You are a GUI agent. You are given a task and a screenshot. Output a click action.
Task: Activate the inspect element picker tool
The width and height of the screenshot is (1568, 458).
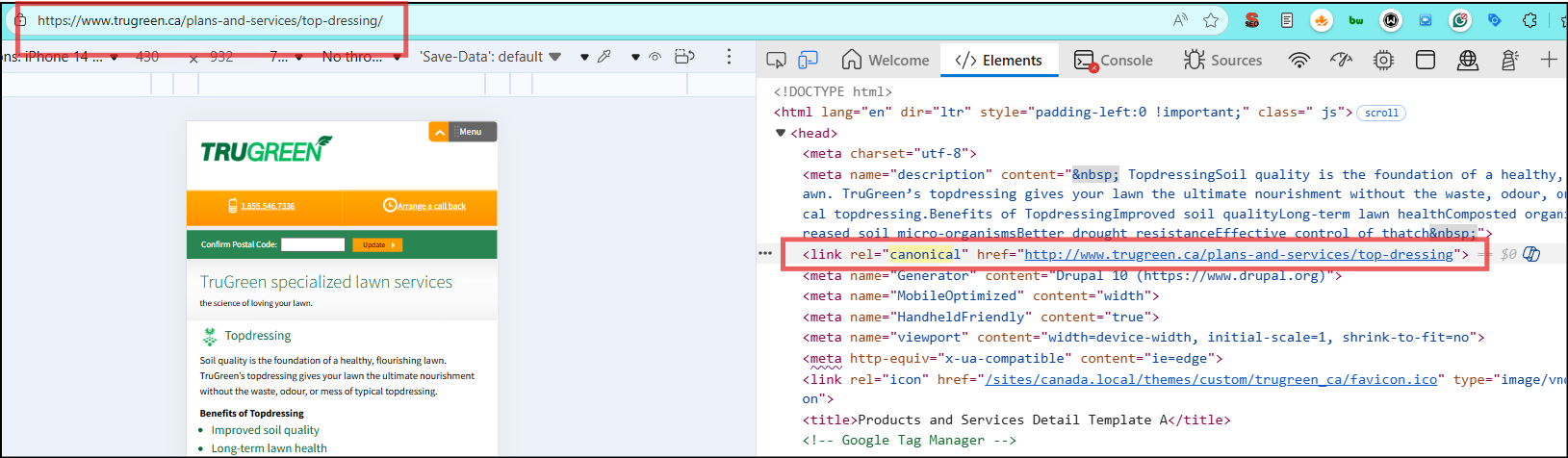coord(776,60)
